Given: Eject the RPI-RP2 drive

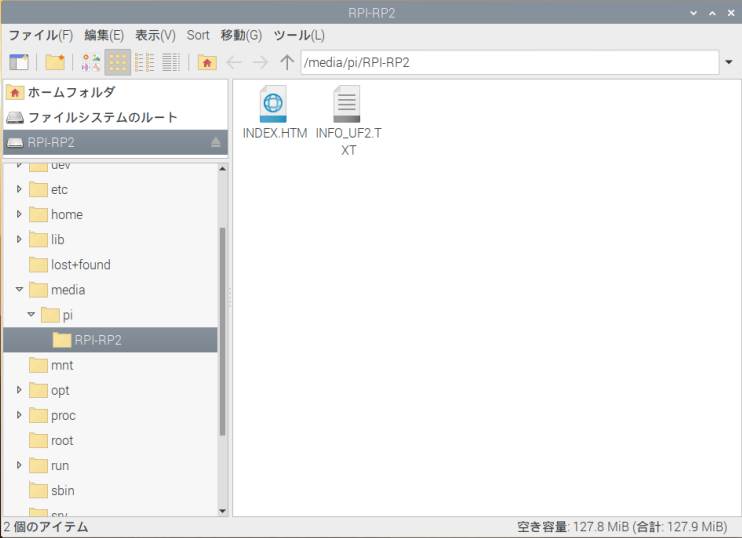Looking at the screenshot, I should [x=216, y=142].
